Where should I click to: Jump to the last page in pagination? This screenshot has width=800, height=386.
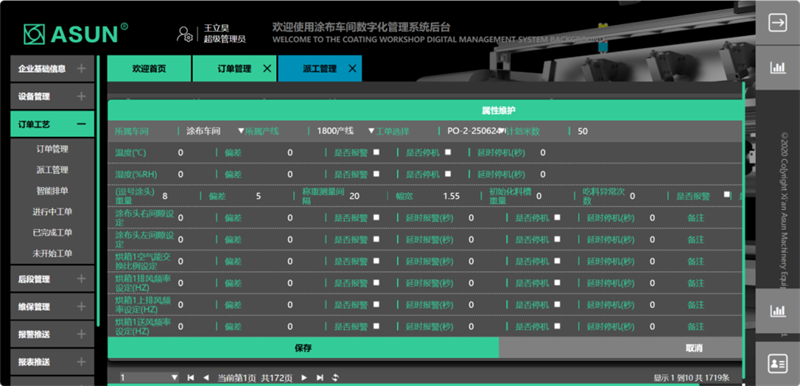coord(320,378)
